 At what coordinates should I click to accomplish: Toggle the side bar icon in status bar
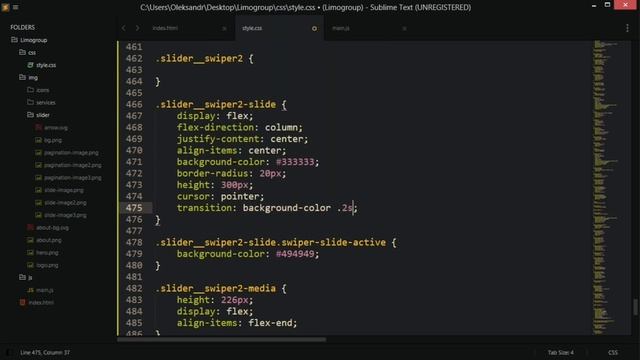point(7,352)
